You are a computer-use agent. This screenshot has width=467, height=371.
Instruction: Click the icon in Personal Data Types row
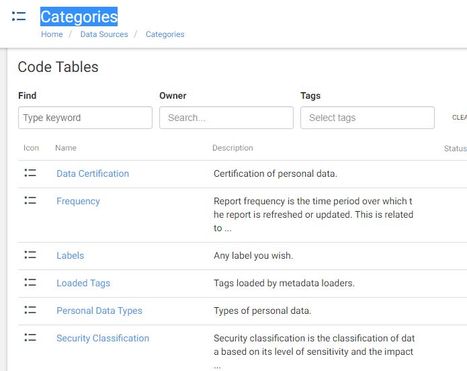click(x=30, y=310)
